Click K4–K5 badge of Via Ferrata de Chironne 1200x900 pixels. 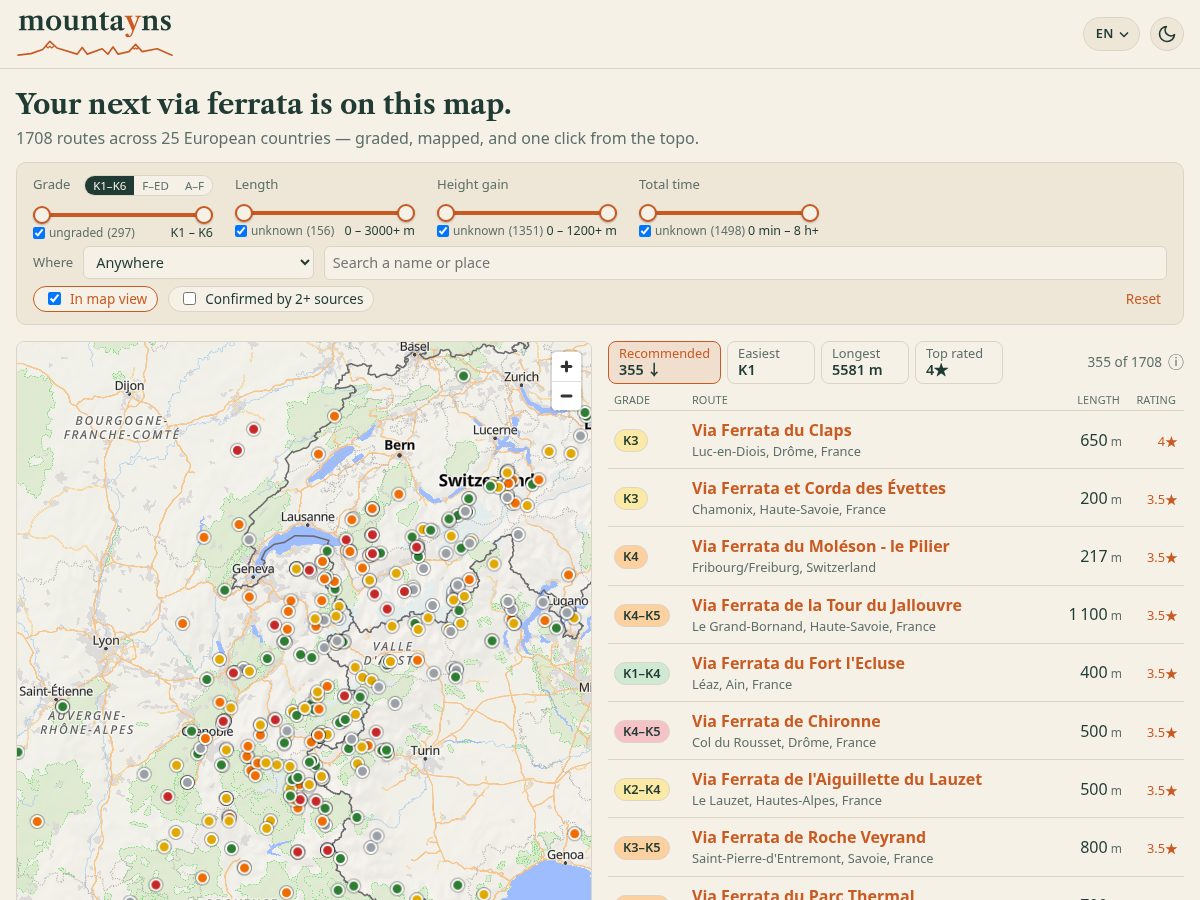coord(641,731)
